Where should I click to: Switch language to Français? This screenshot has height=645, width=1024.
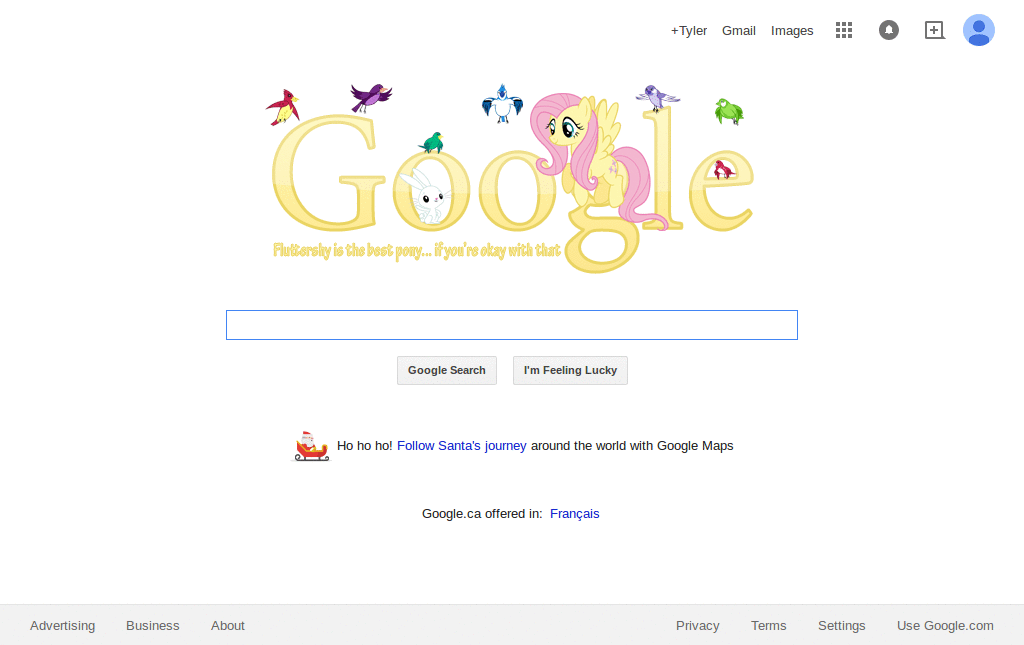(574, 514)
